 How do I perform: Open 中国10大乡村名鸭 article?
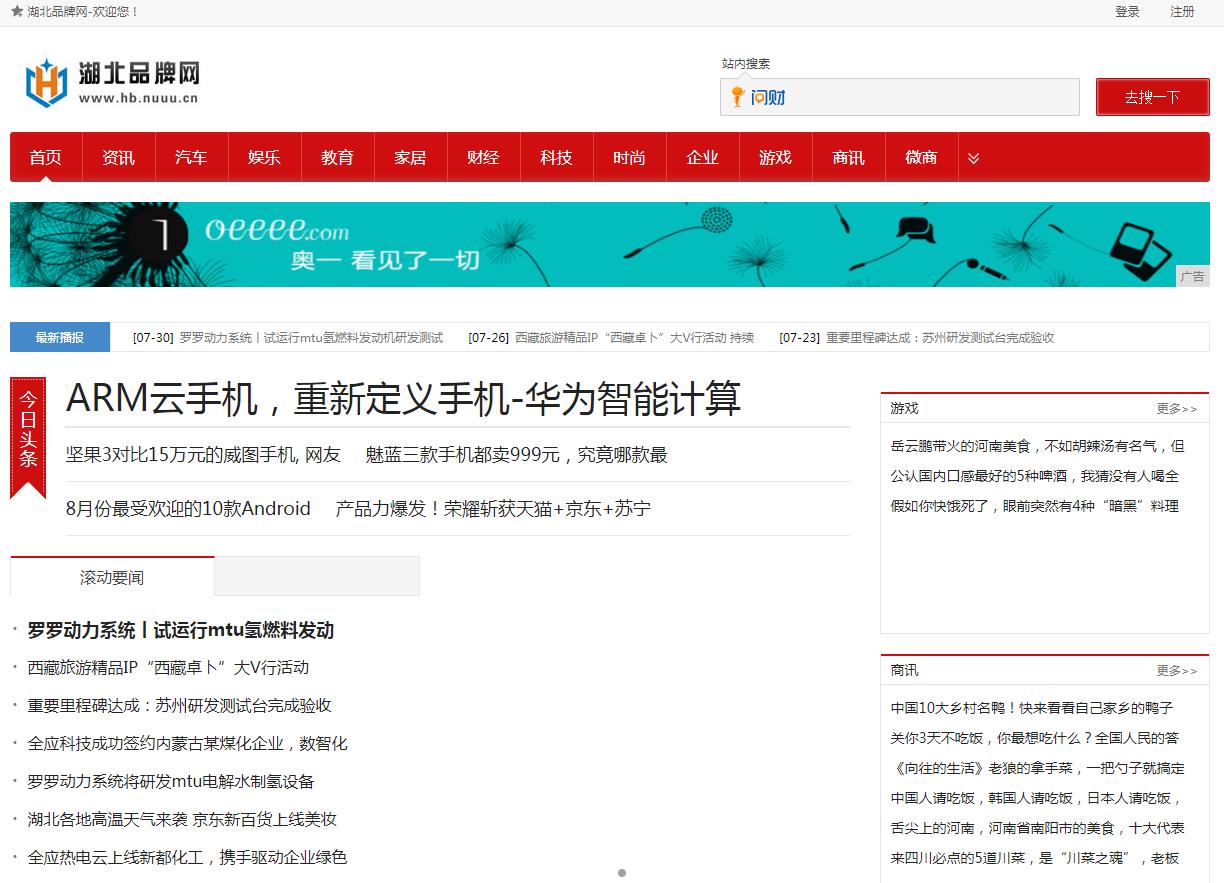click(1032, 708)
